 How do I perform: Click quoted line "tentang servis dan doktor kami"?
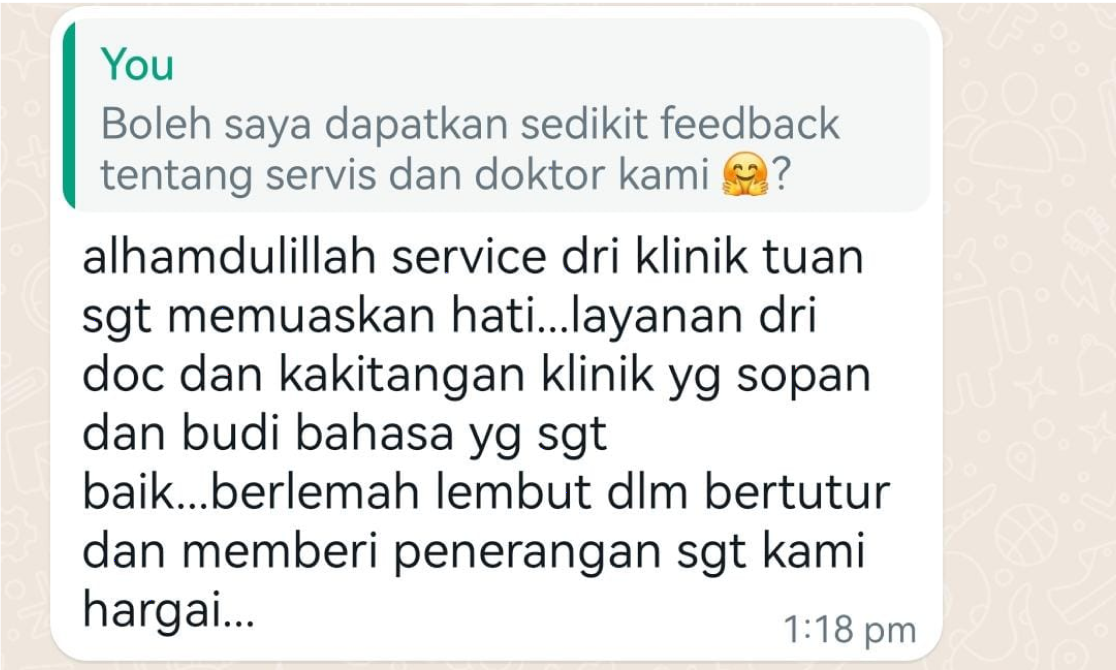[405, 175]
